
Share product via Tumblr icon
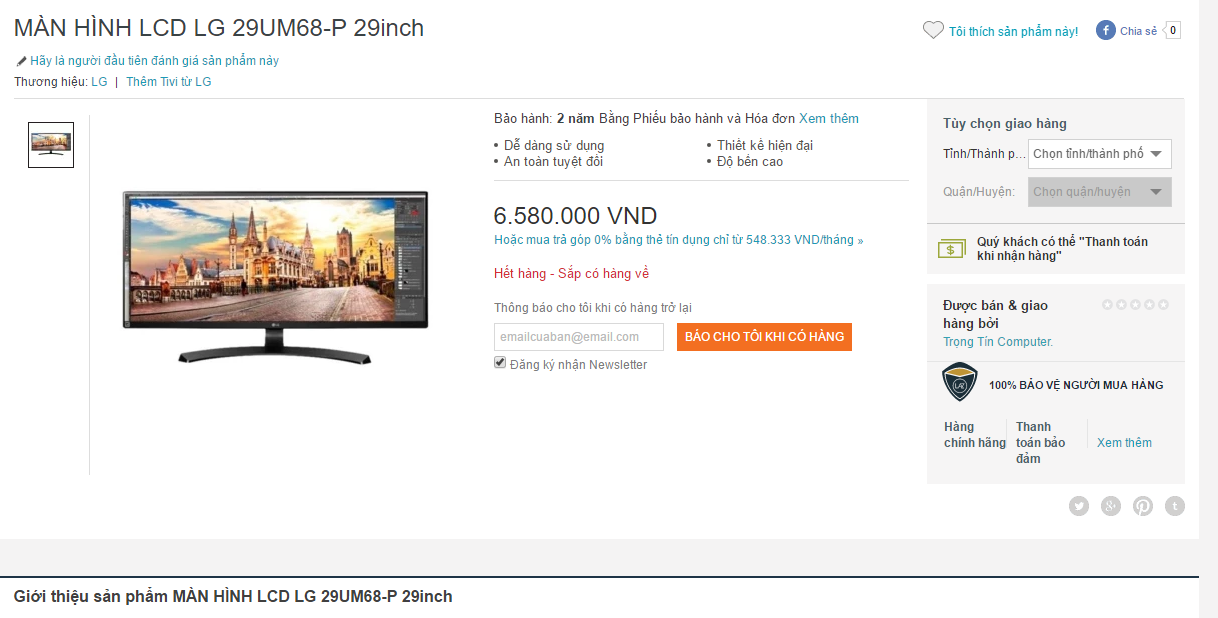click(x=1175, y=506)
